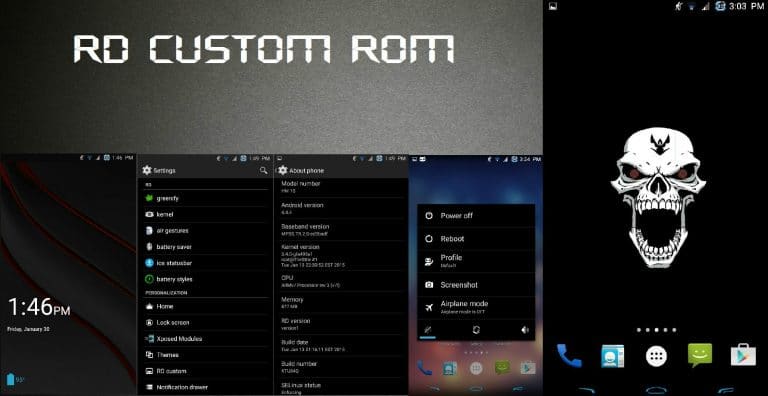This screenshot has height=396, width=768.
Task: Tap the Memory entry in About phone
Action: point(342,302)
